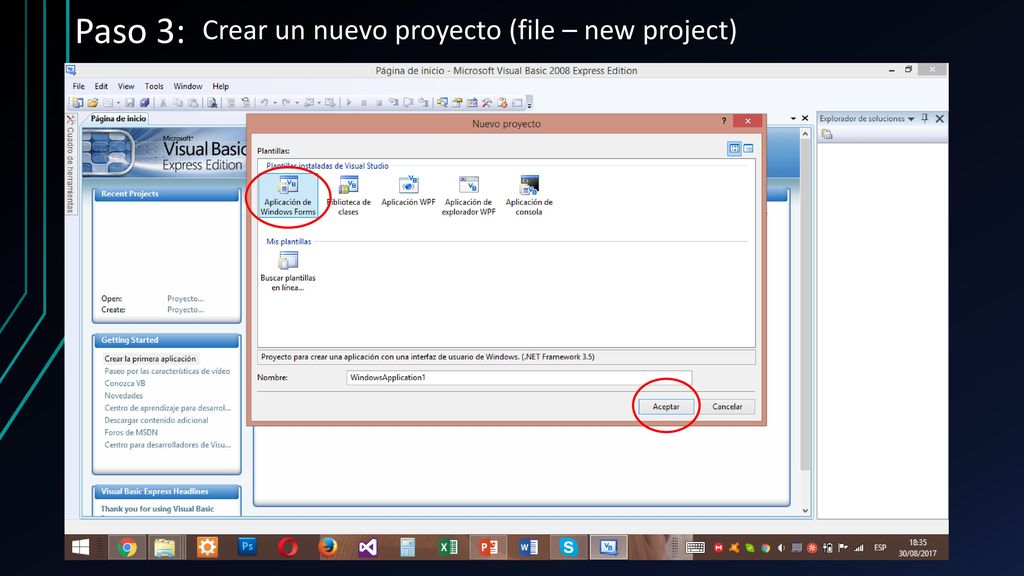This screenshot has width=1024, height=576.
Task: Open Google Chrome from taskbar
Action: pos(127,547)
